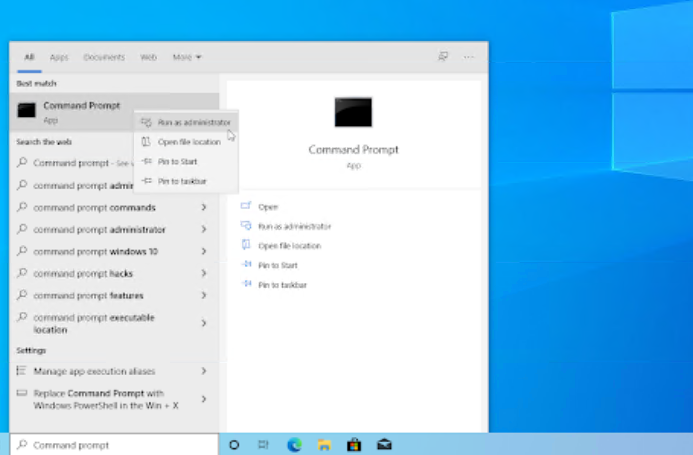
Task: Click Open in the right preview pane
Action: point(268,207)
